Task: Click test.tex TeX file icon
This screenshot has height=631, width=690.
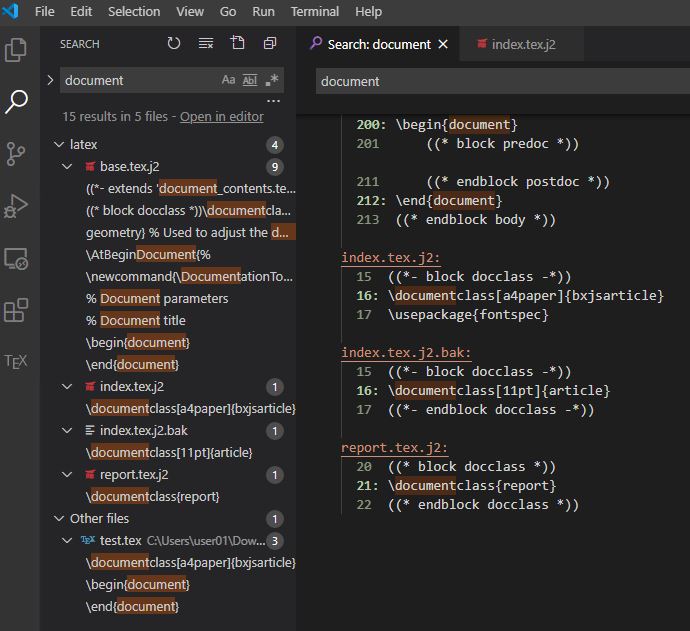Action: point(88,540)
